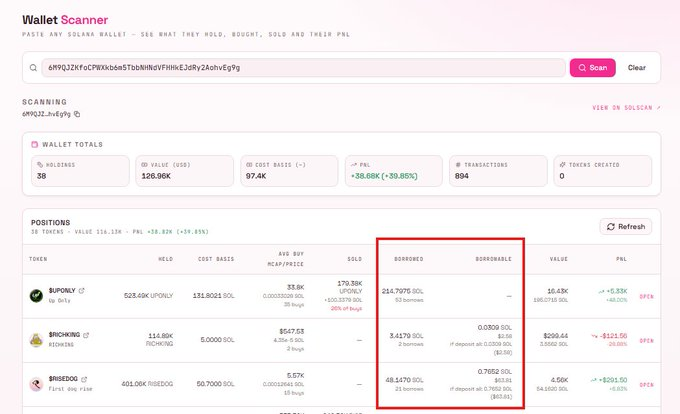
Task: Click 214.7975 SOL borrowed value
Action: click(402, 291)
